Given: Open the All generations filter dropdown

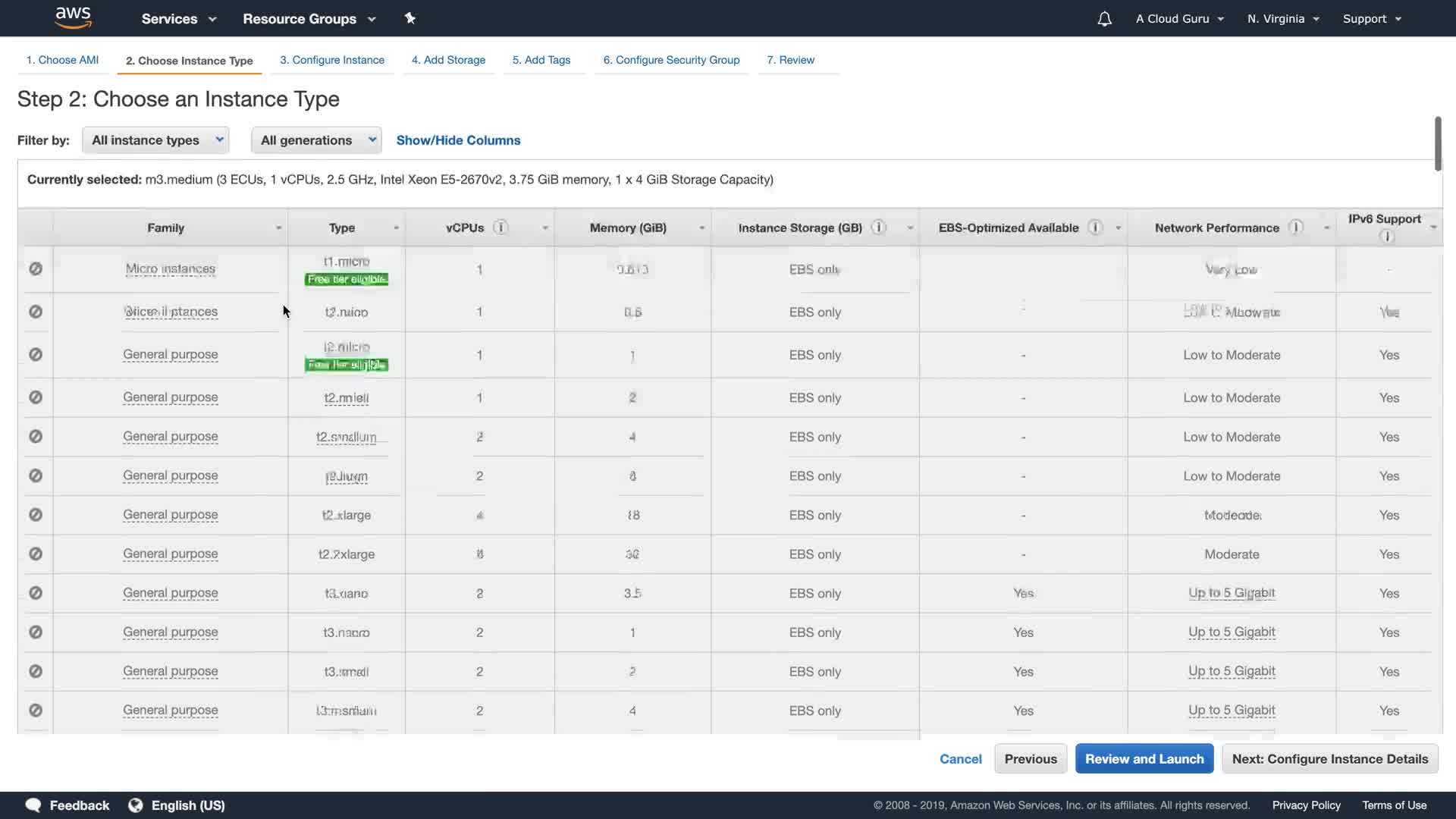Looking at the screenshot, I should pyautogui.click(x=316, y=140).
